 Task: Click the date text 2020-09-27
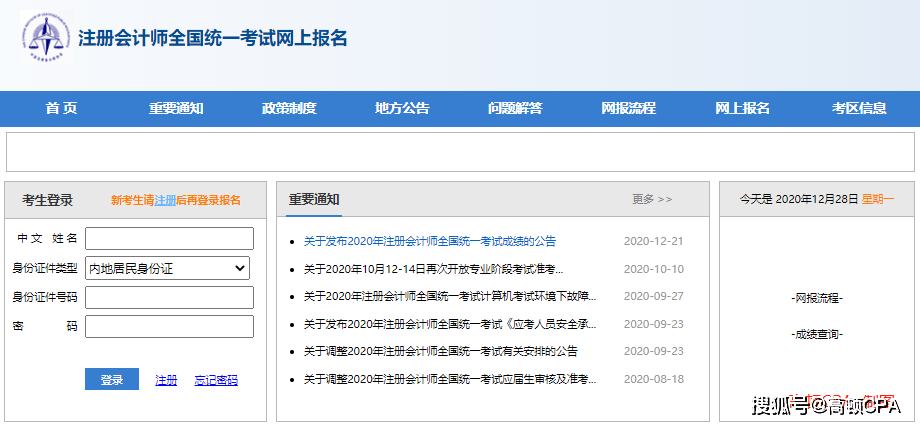pos(654,296)
